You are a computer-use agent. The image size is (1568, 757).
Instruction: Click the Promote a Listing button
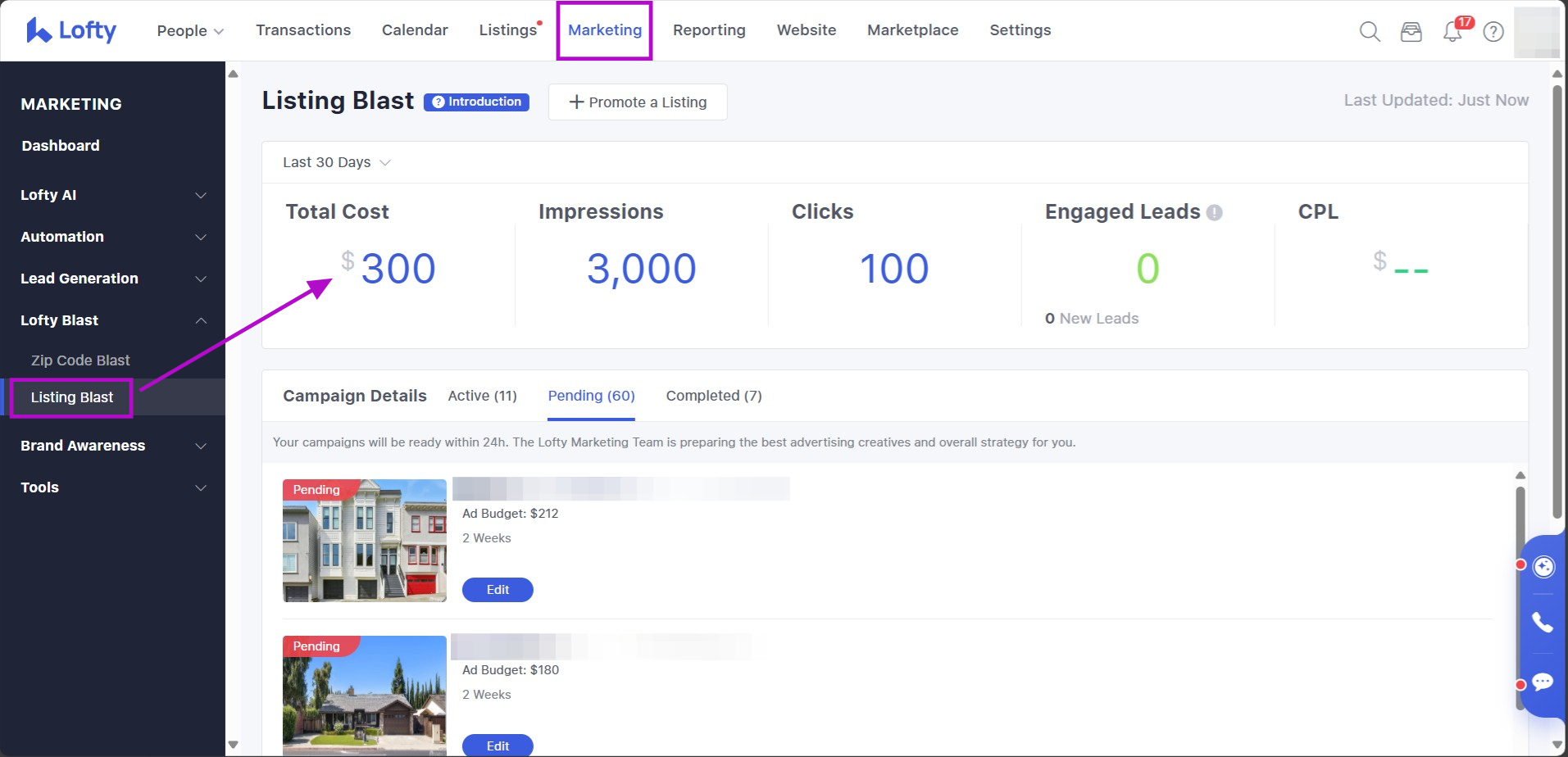coord(638,102)
